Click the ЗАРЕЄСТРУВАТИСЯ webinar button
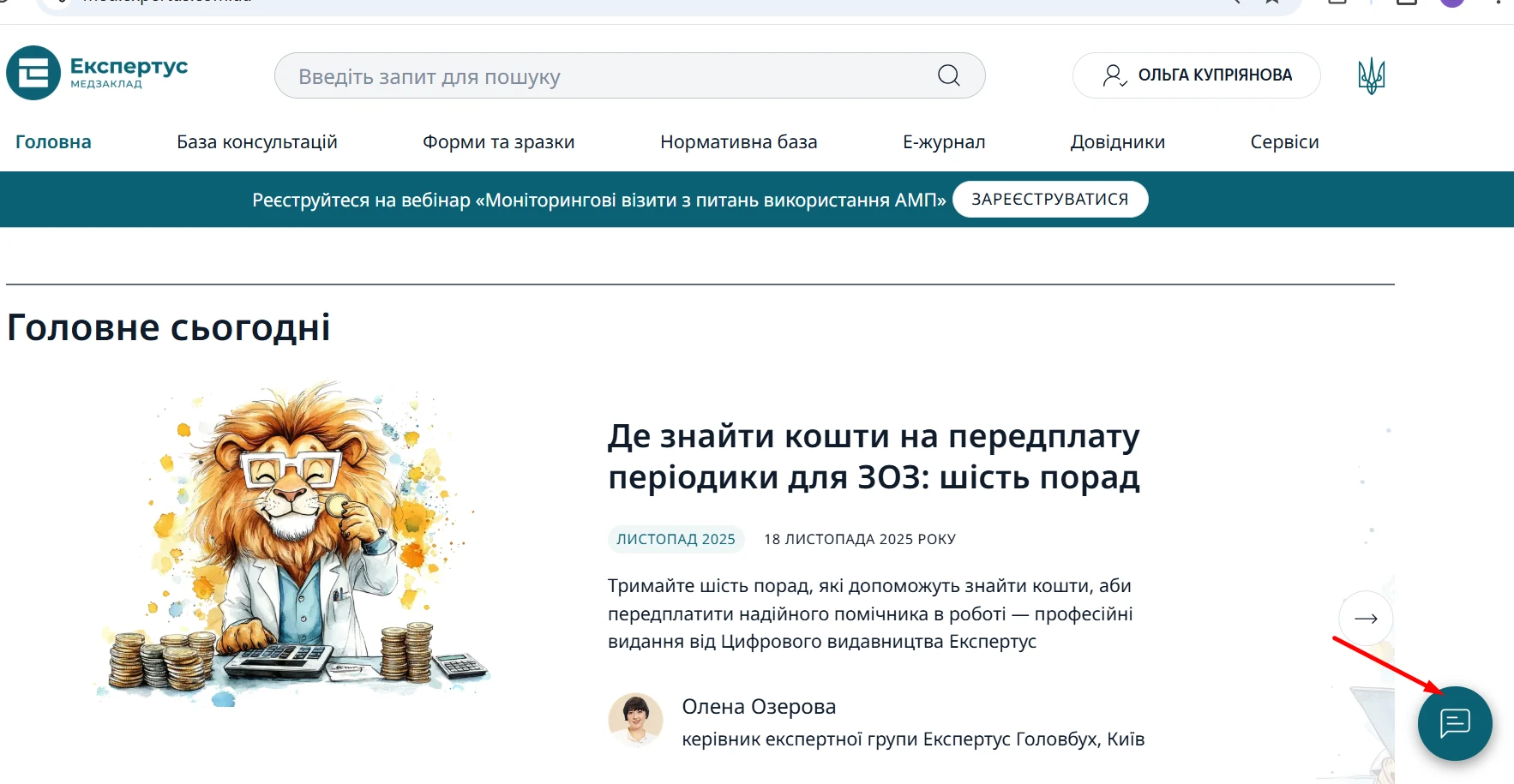Screen dimensions: 1514x784 pos(1050,199)
